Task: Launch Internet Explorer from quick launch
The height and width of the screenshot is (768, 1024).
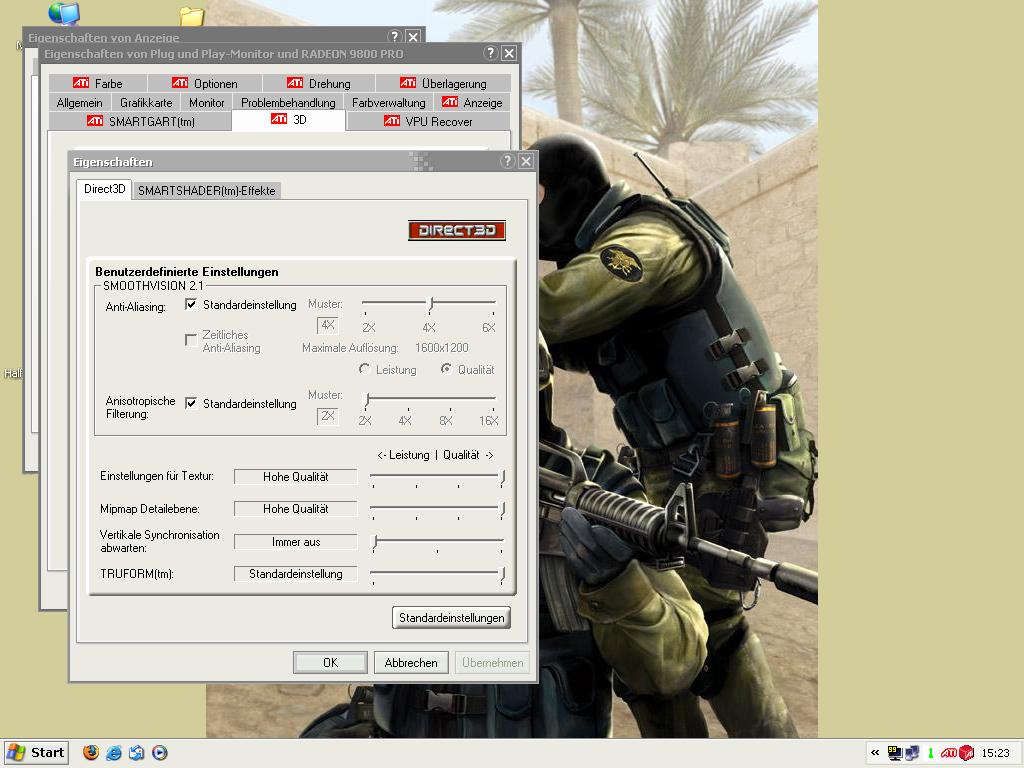Action: click(114, 752)
